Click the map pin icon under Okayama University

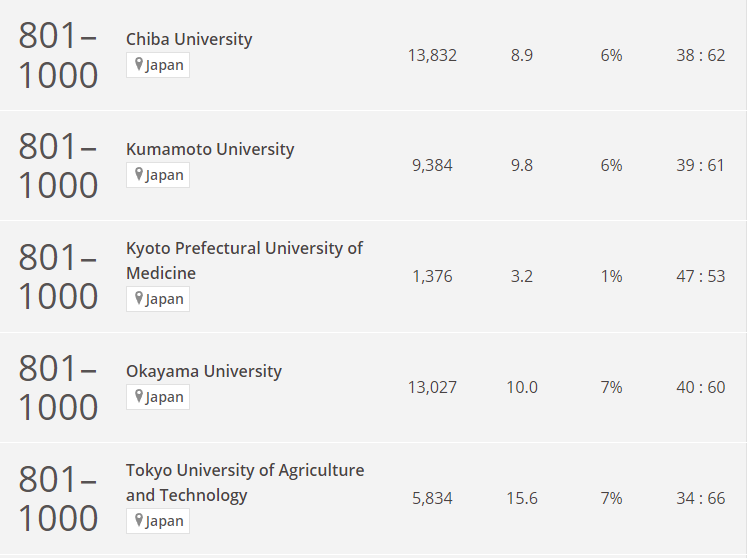[139, 397]
